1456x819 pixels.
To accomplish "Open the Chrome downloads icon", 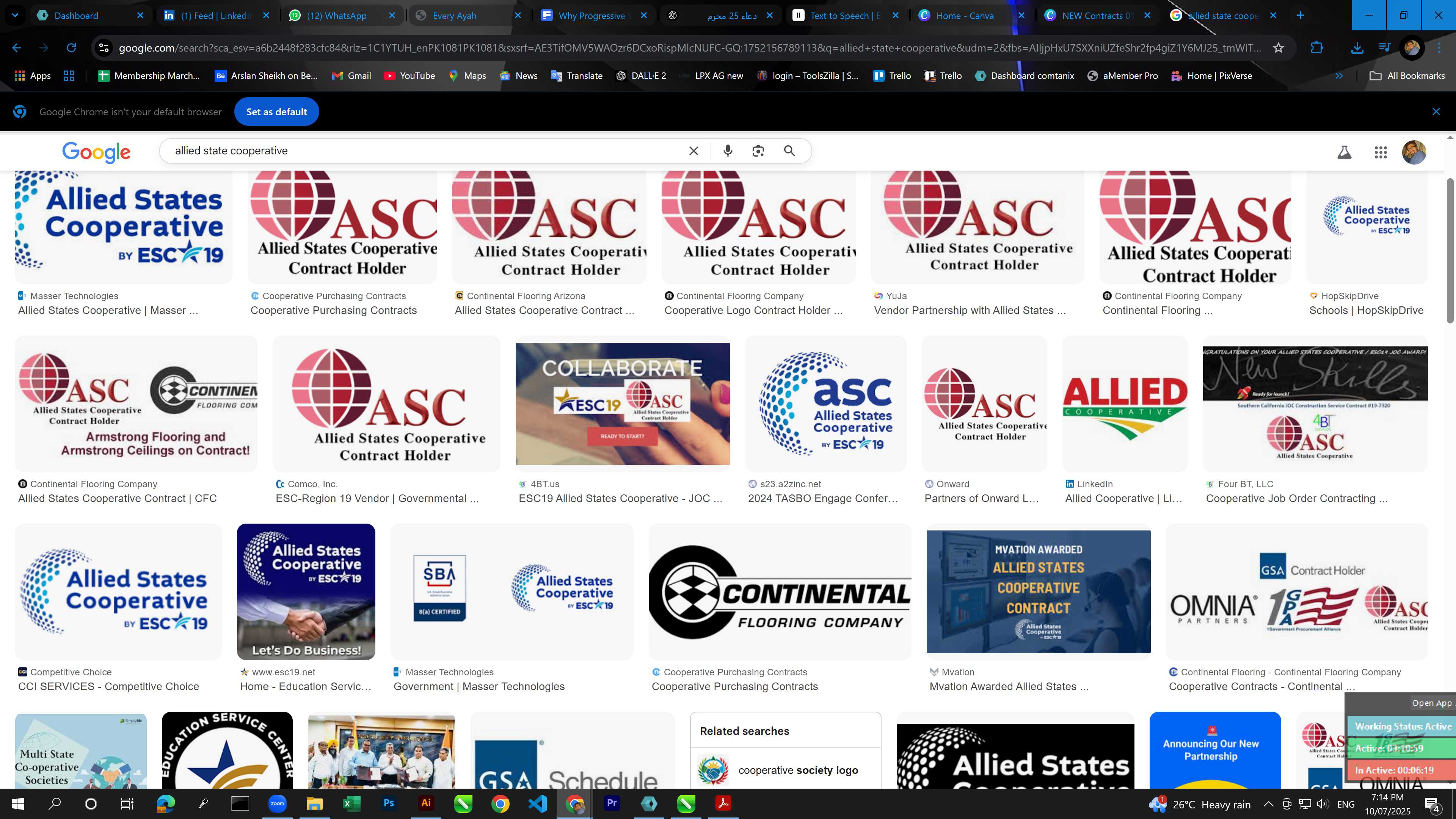I will (1357, 48).
